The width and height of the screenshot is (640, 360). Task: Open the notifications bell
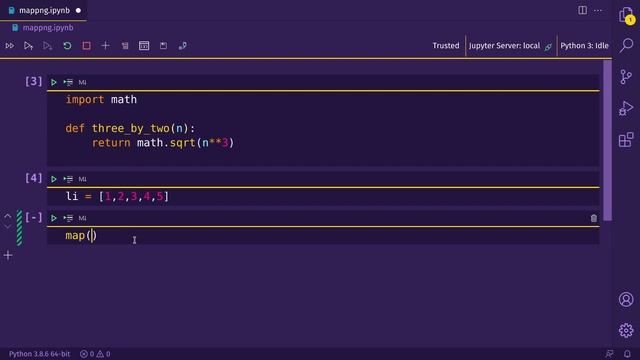(627, 354)
